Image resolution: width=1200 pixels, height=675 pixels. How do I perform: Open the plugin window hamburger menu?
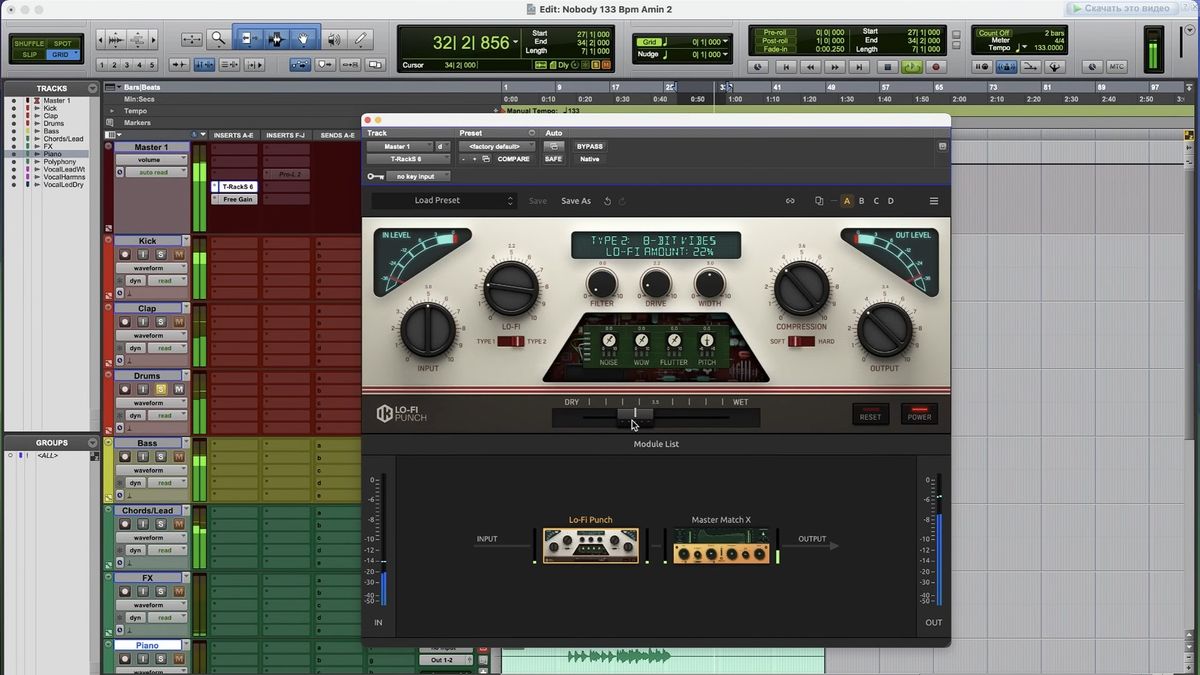(934, 200)
